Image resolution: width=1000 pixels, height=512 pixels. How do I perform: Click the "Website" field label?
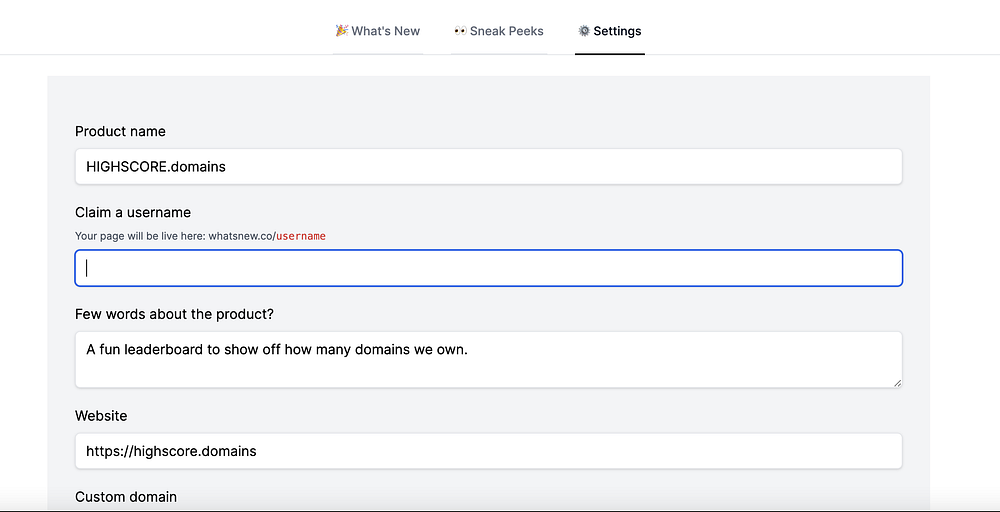(101, 415)
